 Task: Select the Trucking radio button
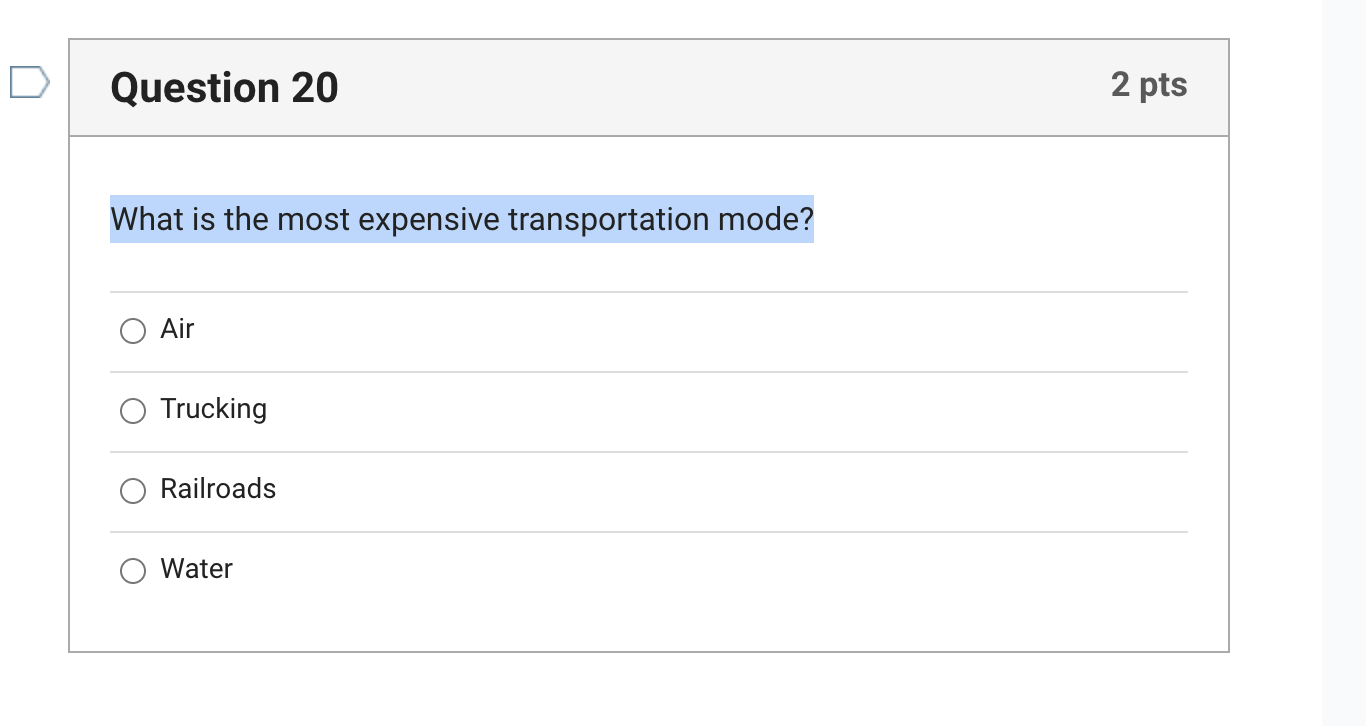pyautogui.click(x=132, y=410)
